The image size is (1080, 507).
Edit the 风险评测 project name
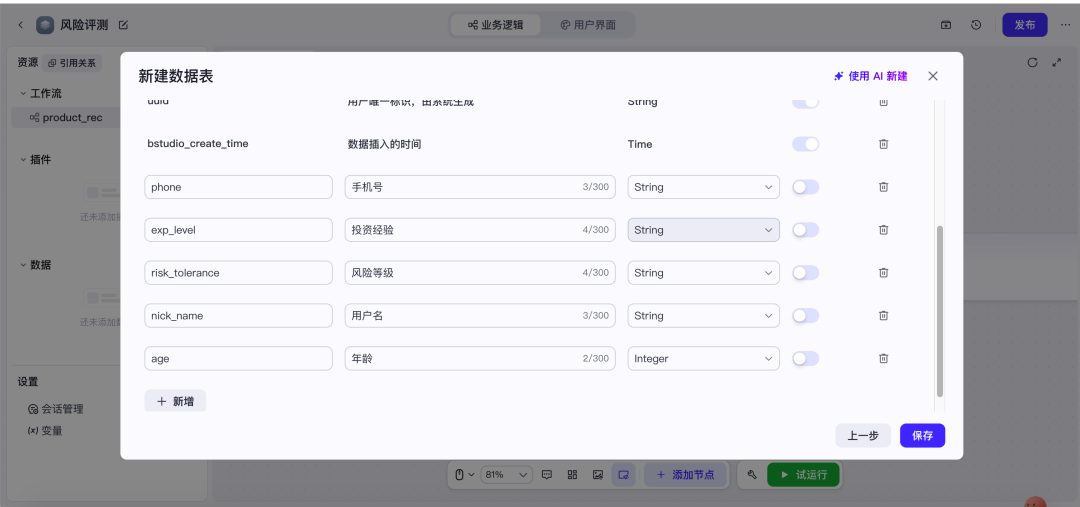(x=123, y=25)
